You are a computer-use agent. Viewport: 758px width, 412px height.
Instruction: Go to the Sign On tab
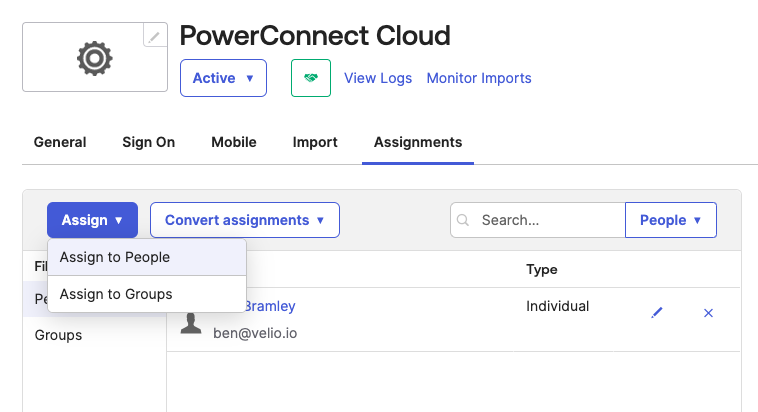coord(148,142)
